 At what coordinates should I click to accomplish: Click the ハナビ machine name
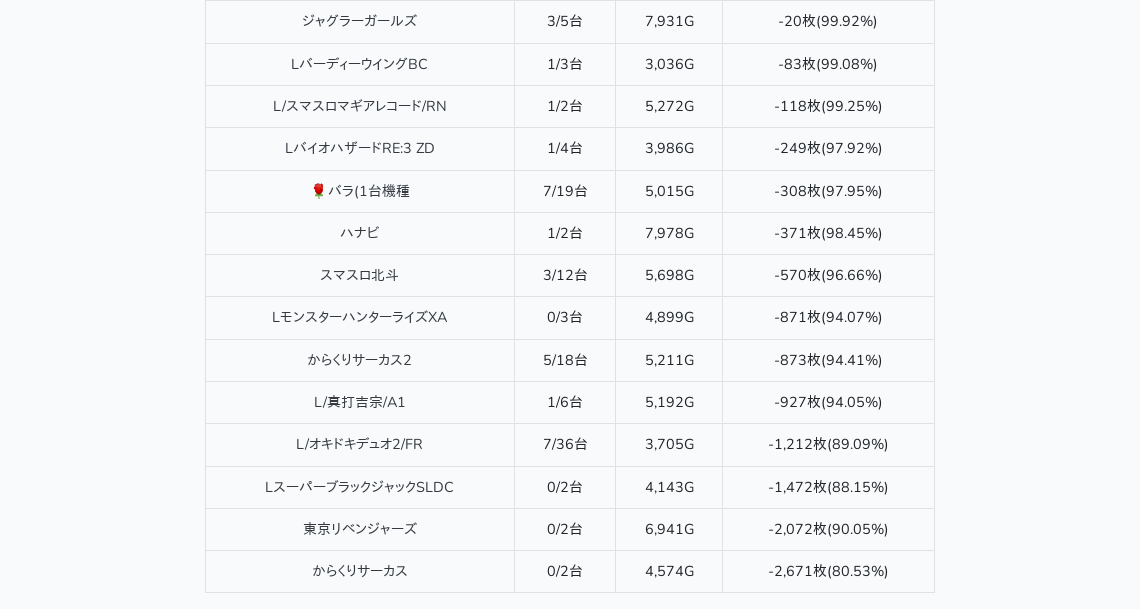pyautogui.click(x=359, y=233)
